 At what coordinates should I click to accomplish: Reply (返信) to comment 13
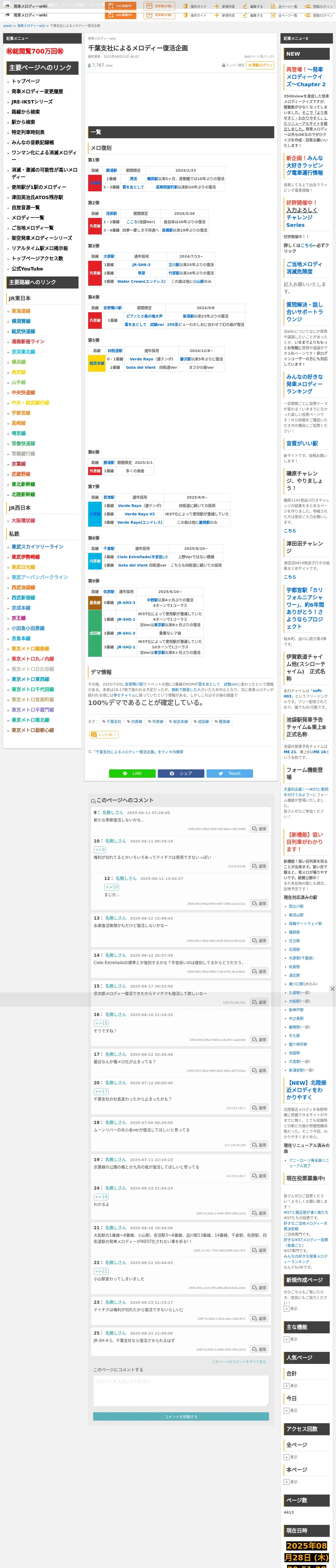259,941
